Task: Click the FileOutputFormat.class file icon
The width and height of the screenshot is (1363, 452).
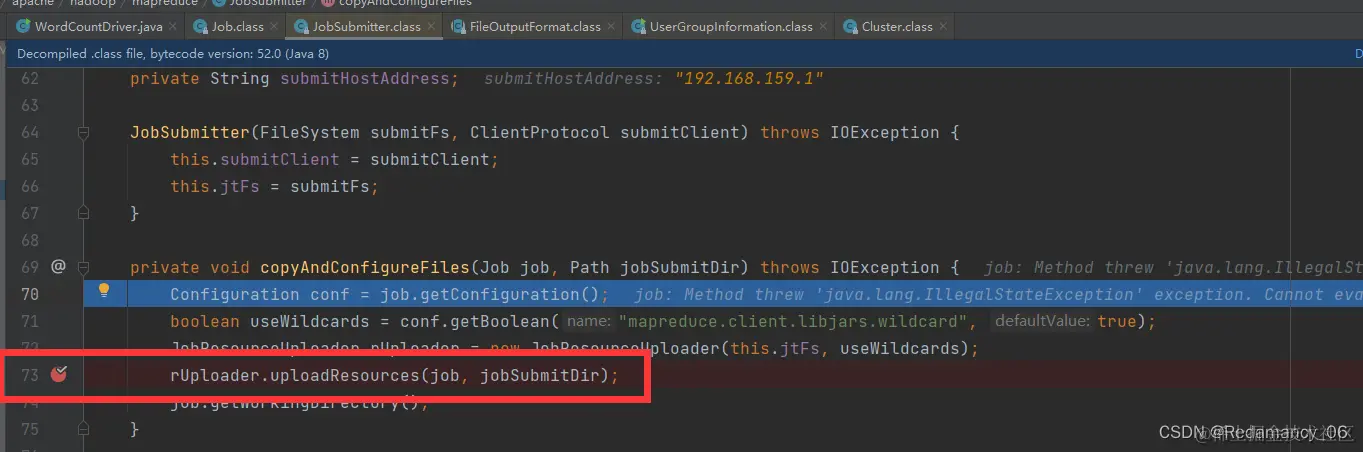Action: click(x=458, y=27)
